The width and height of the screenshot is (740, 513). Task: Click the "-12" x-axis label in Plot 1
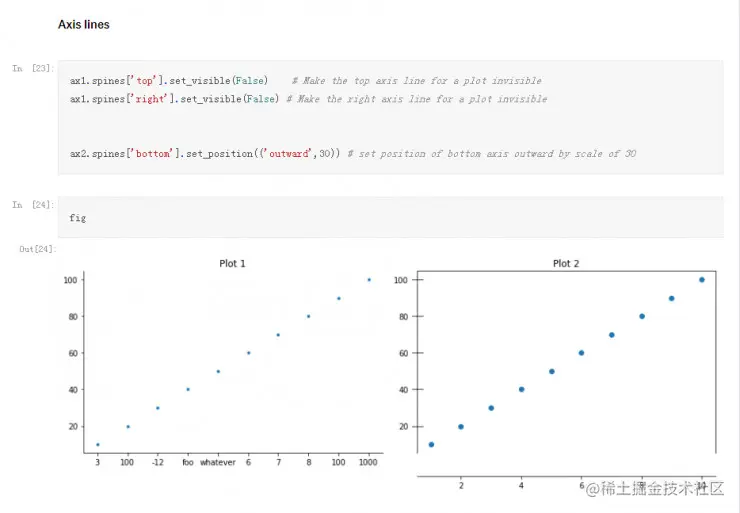tap(158, 462)
